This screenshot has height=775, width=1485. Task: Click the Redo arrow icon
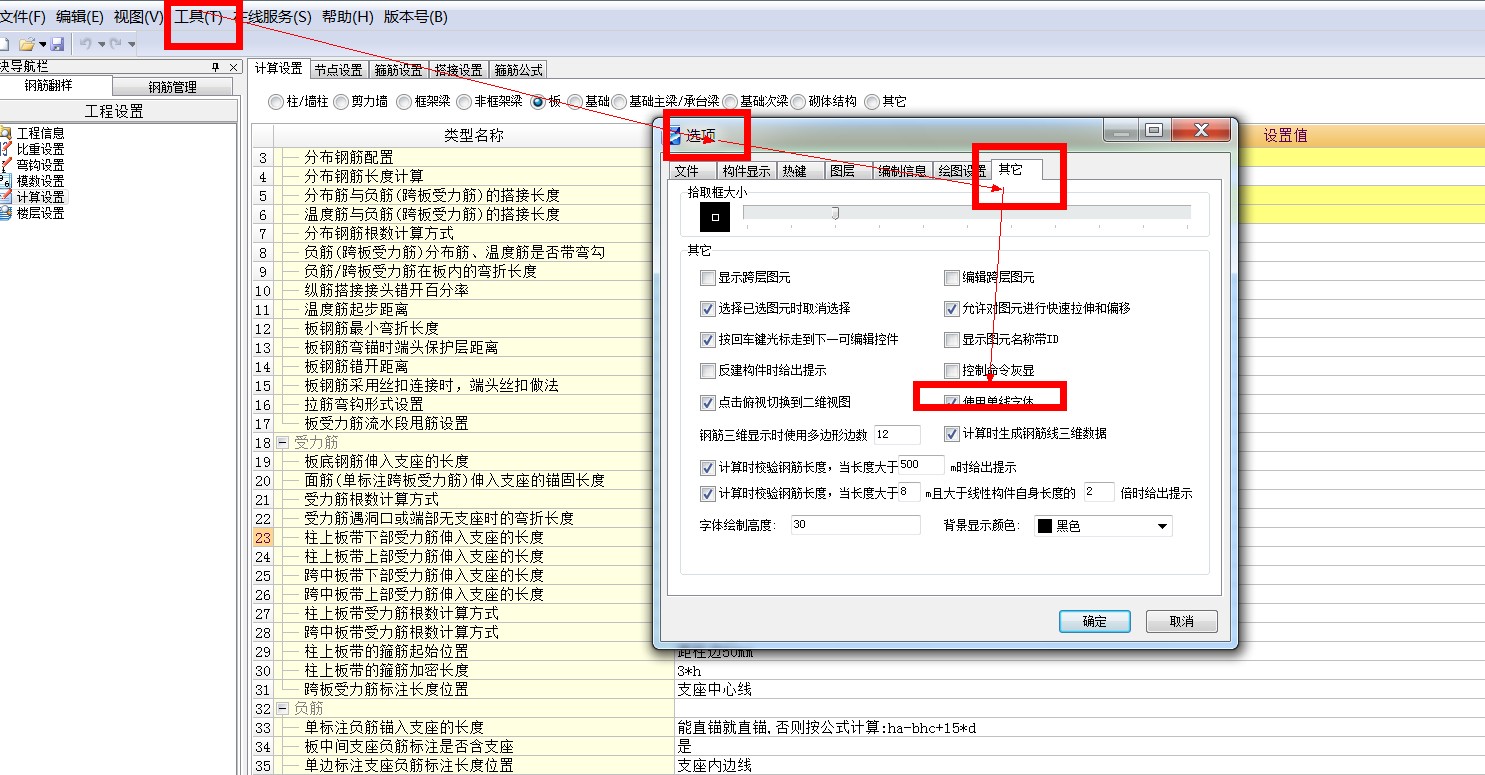point(116,44)
